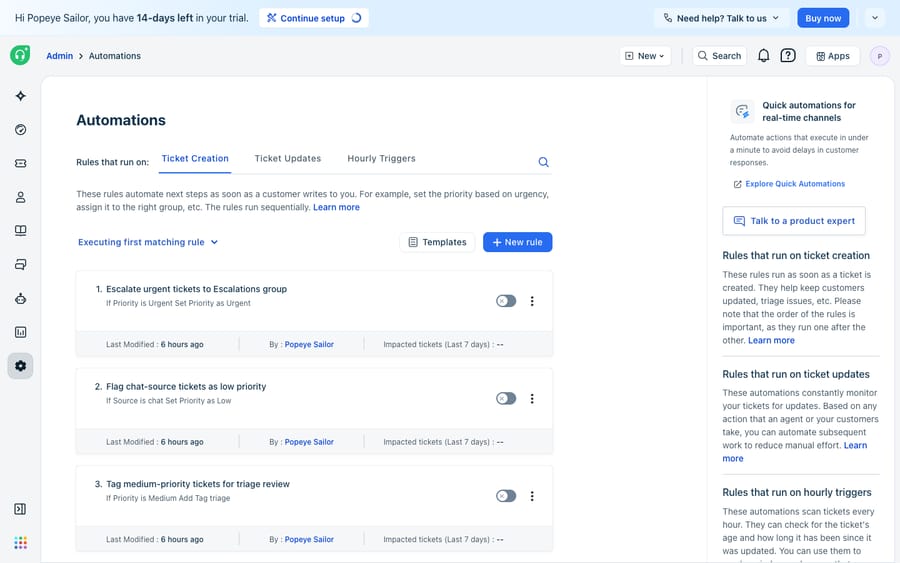
Task: Switch to the Hourly Triggers tab
Action: point(381,159)
